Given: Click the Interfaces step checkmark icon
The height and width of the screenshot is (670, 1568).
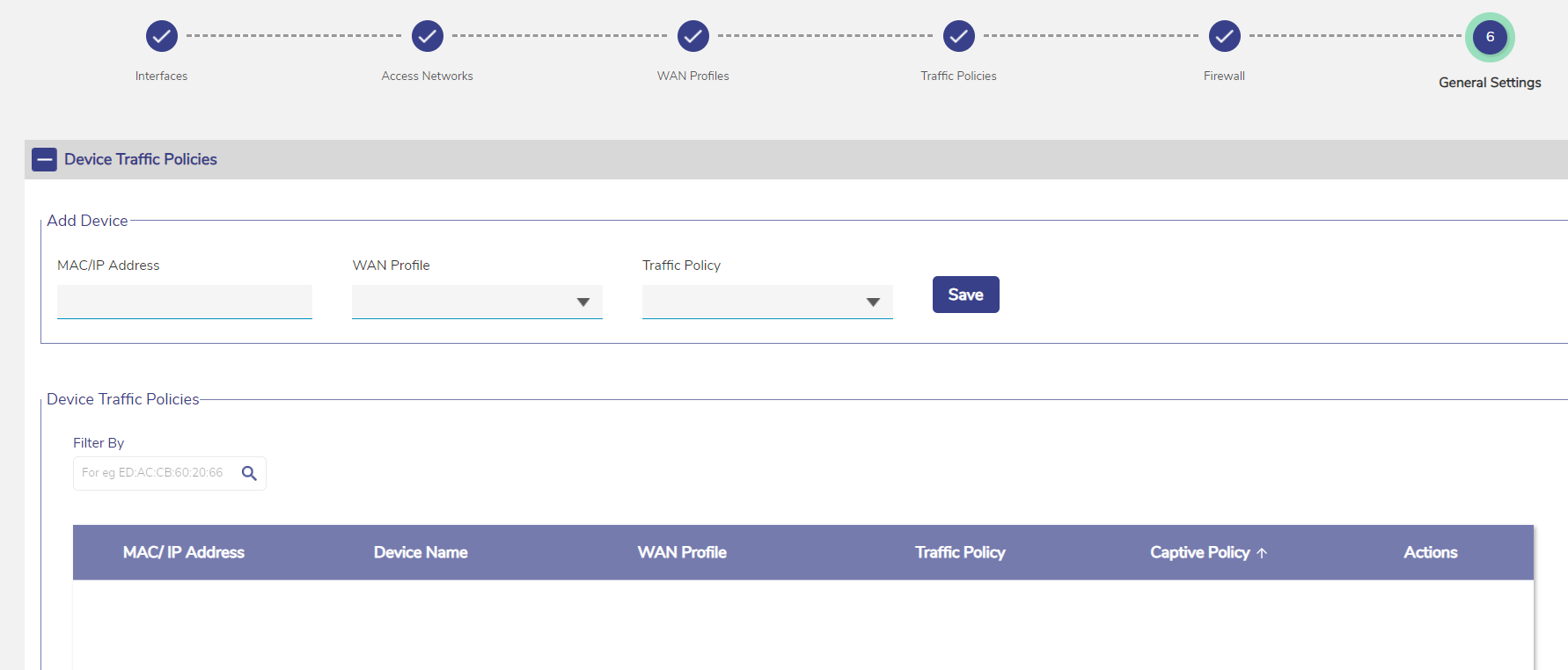Looking at the screenshot, I should click(162, 36).
